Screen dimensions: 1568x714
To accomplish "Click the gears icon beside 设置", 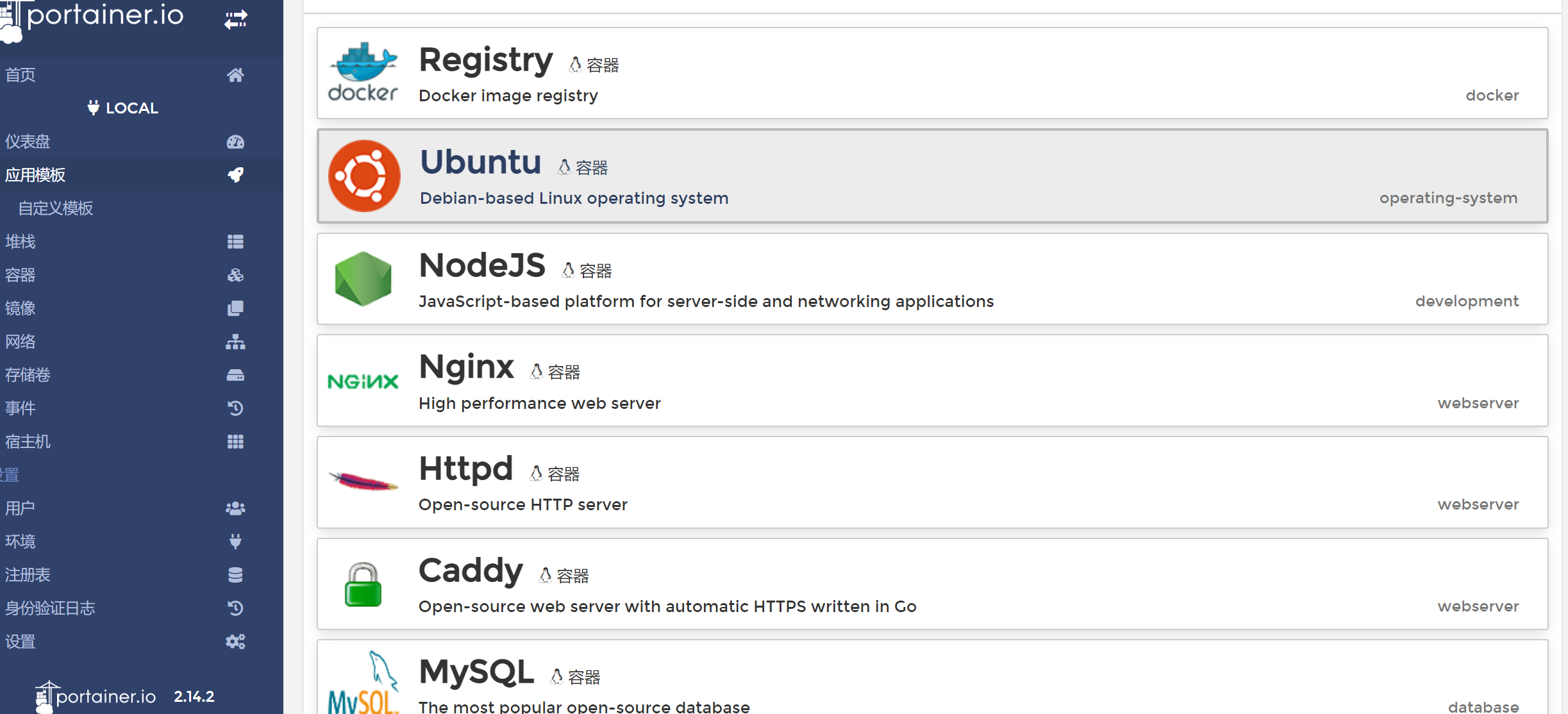I will click(x=235, y=642).
